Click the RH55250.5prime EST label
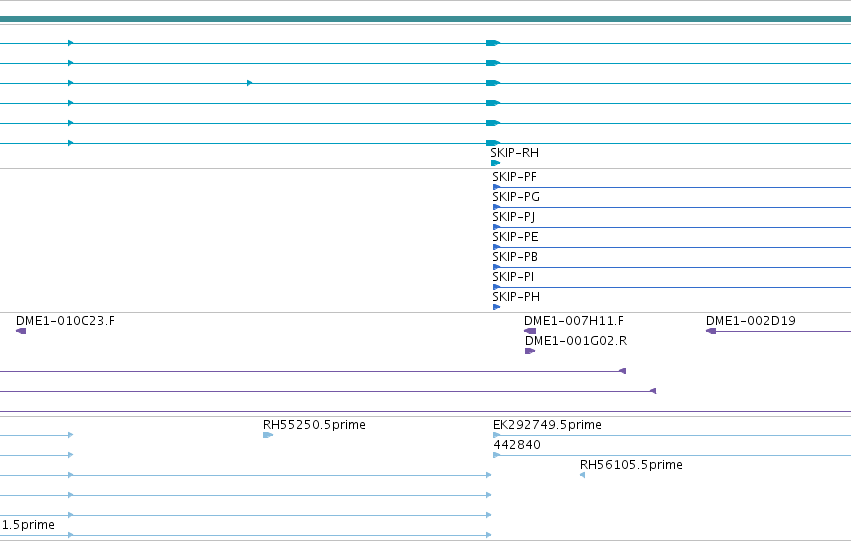This screenshot has height=541, width=851. click(314, 425)
